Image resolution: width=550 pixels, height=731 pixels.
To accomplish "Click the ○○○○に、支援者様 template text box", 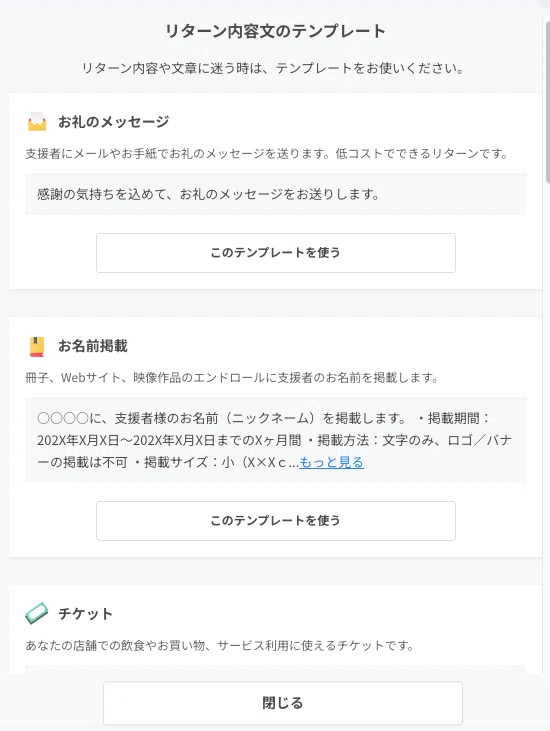I will [275, 440].
